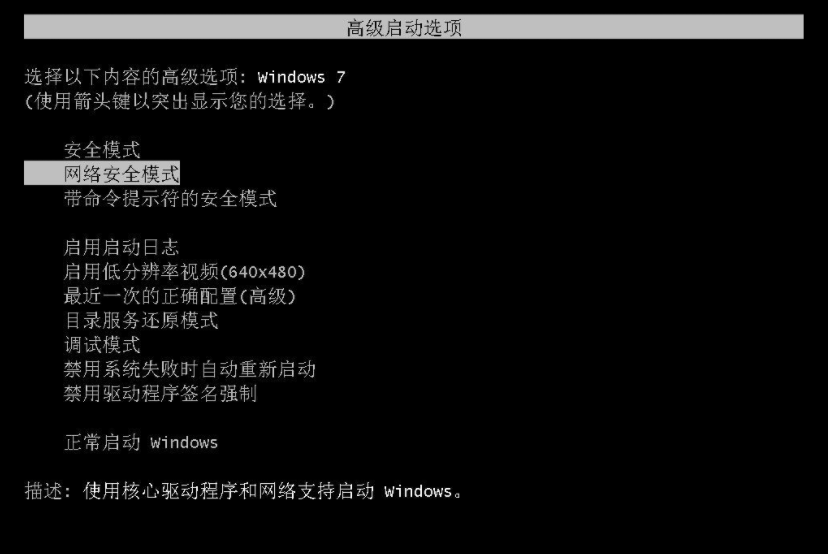This screenshot has width=828, height=554.
Task: Select 启用低分辨率视频 boot option
Action: [x=184, y=271]
